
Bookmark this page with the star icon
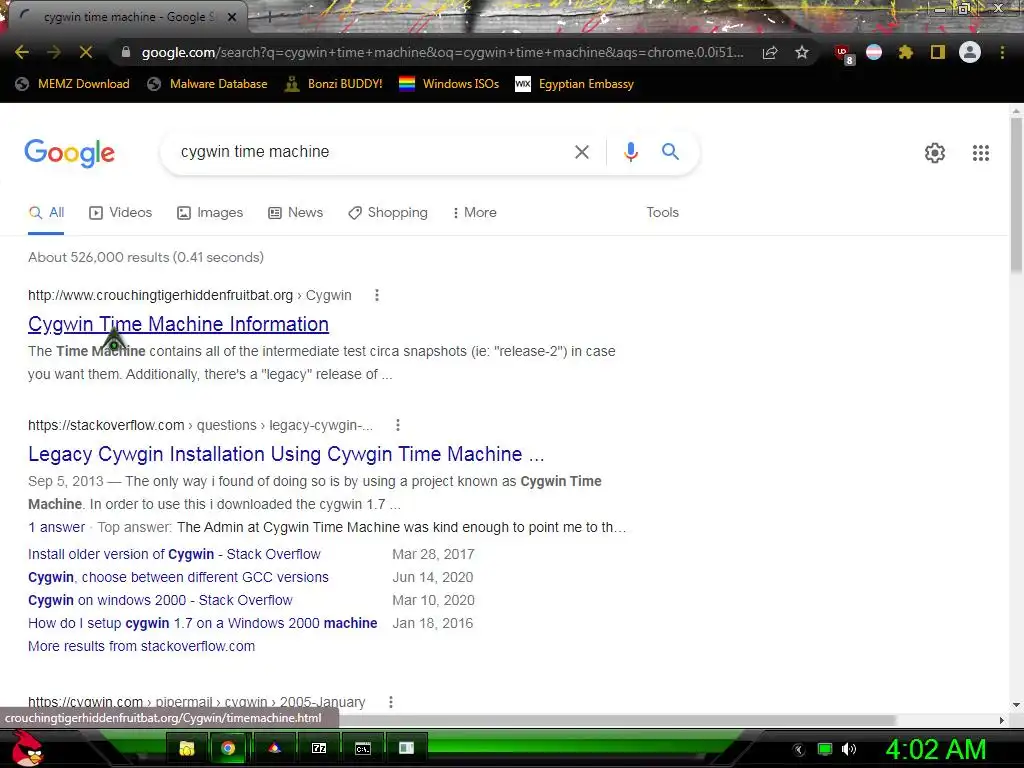point(802,52)
